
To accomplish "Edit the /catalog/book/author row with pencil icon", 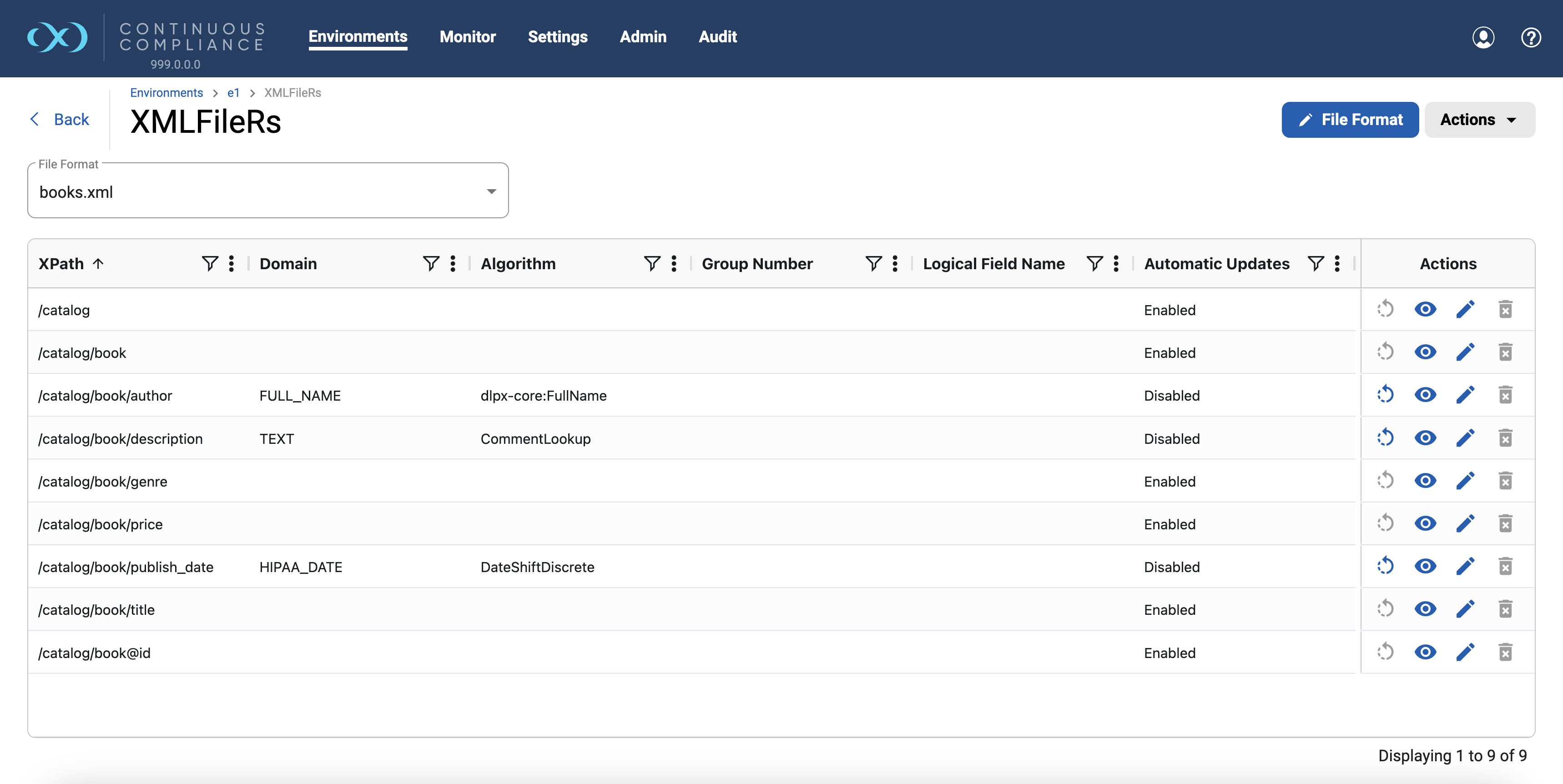I will click(x=1465, y=395).
